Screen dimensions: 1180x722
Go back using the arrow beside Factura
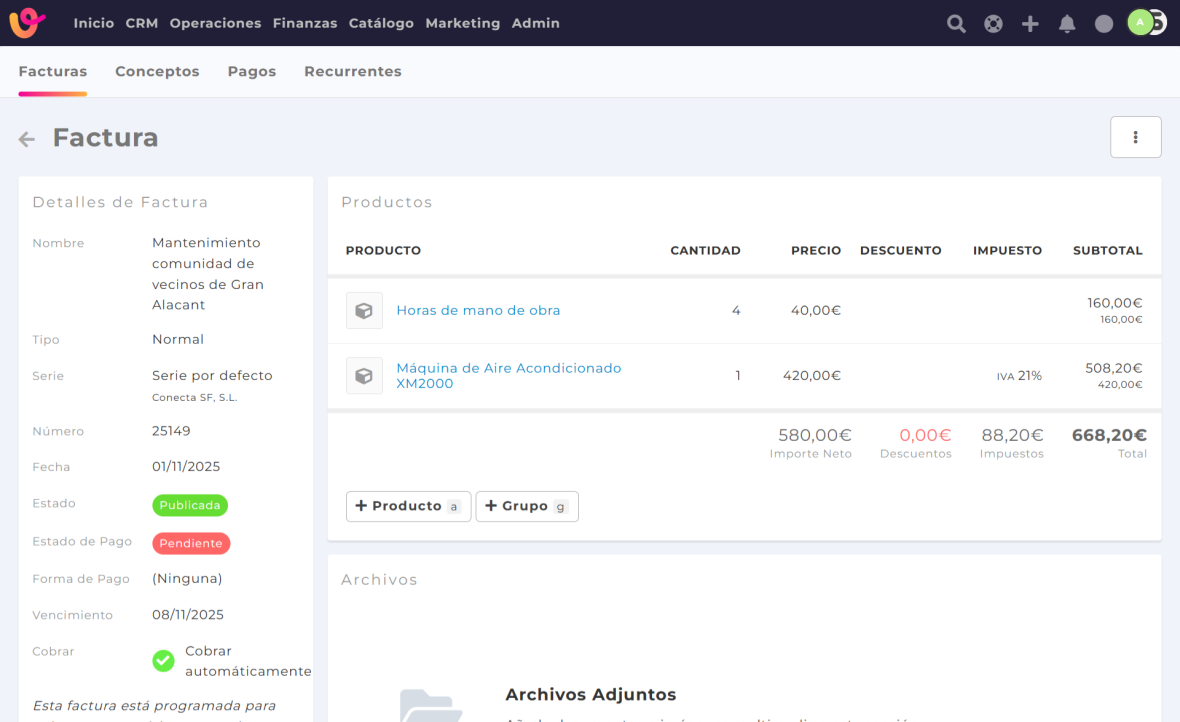(27, 139)
